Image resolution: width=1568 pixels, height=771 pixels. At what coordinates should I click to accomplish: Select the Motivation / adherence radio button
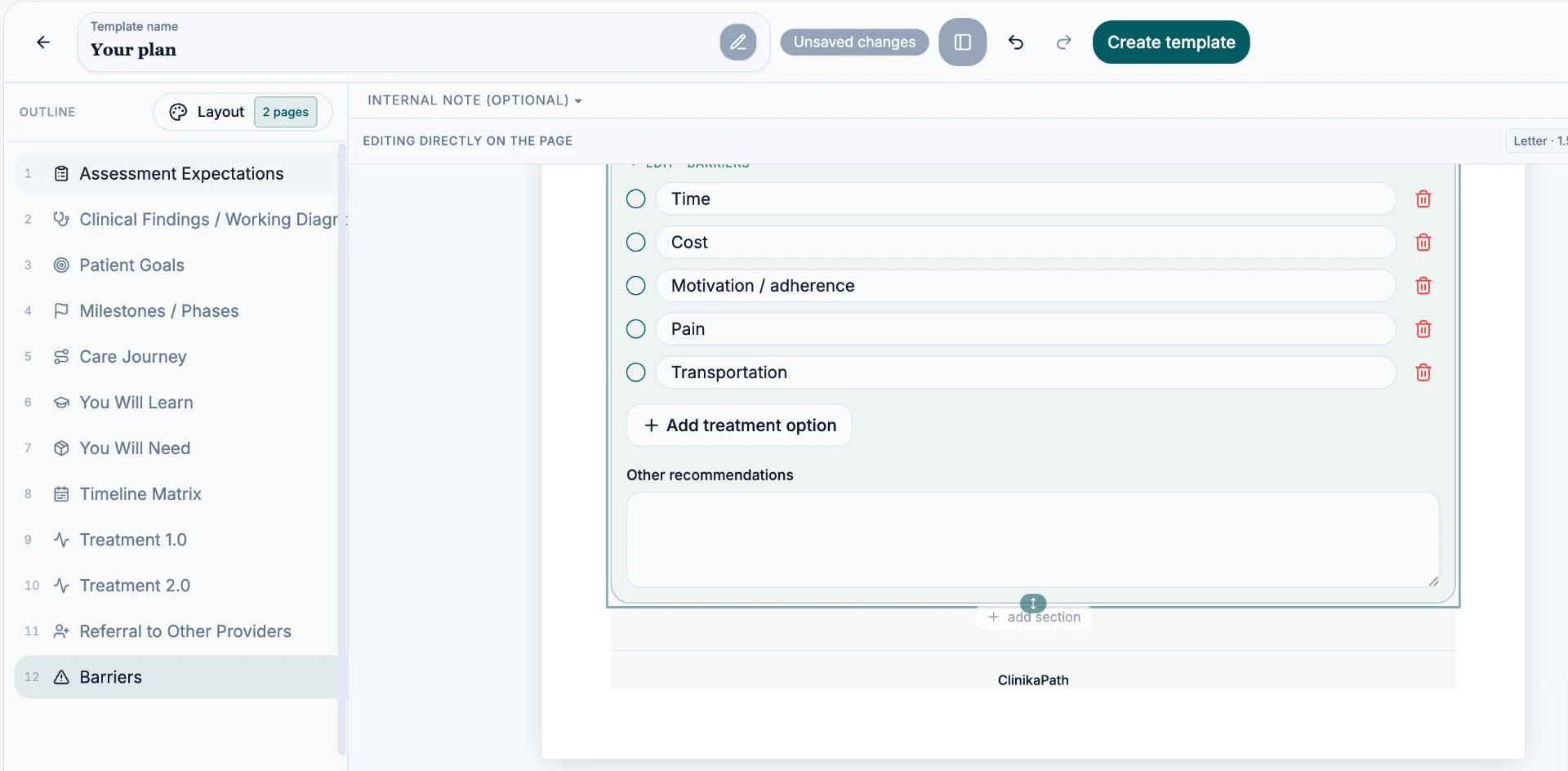[x=636, y=286]
